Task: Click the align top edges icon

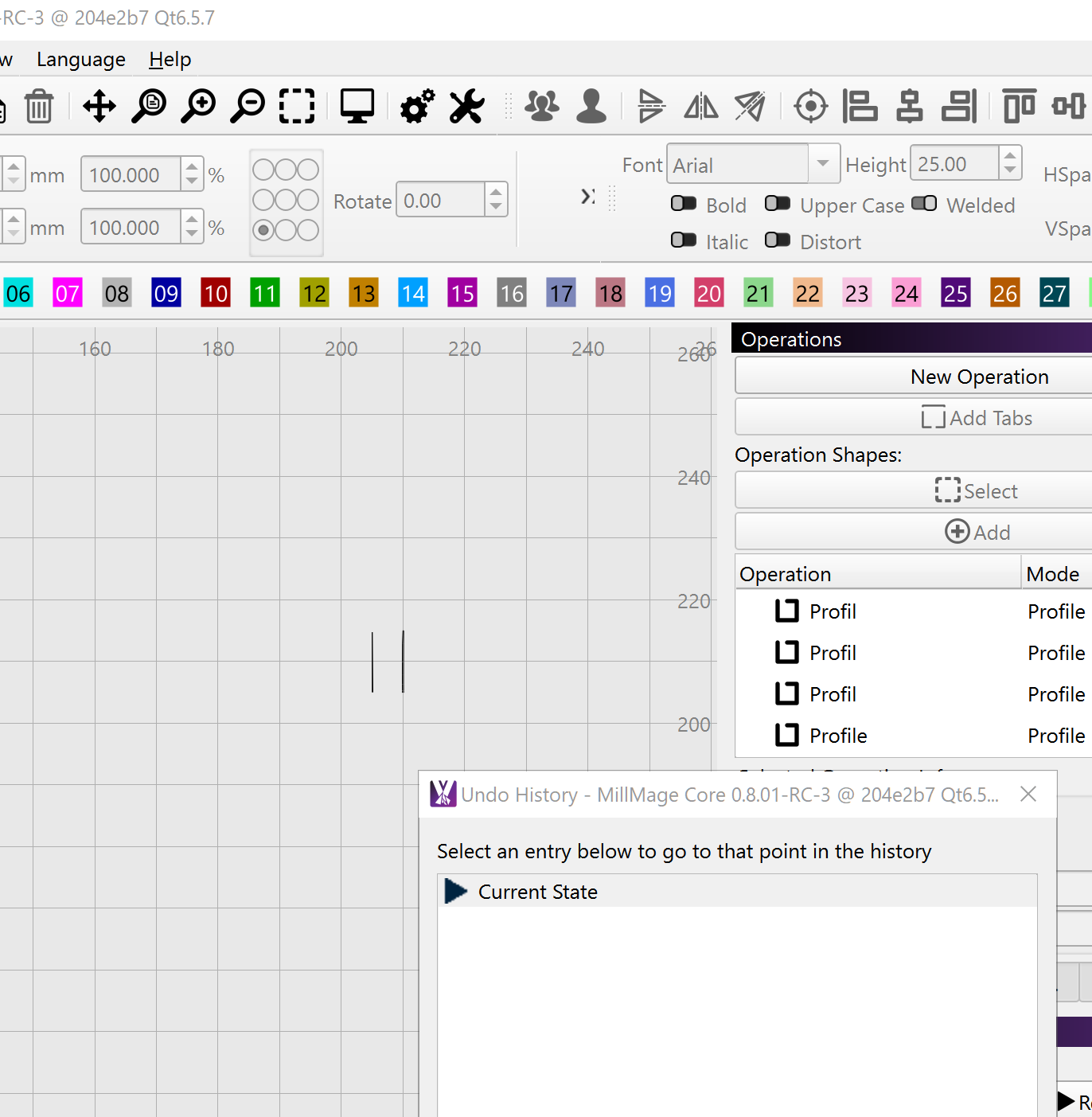Action: (1020, 106)
